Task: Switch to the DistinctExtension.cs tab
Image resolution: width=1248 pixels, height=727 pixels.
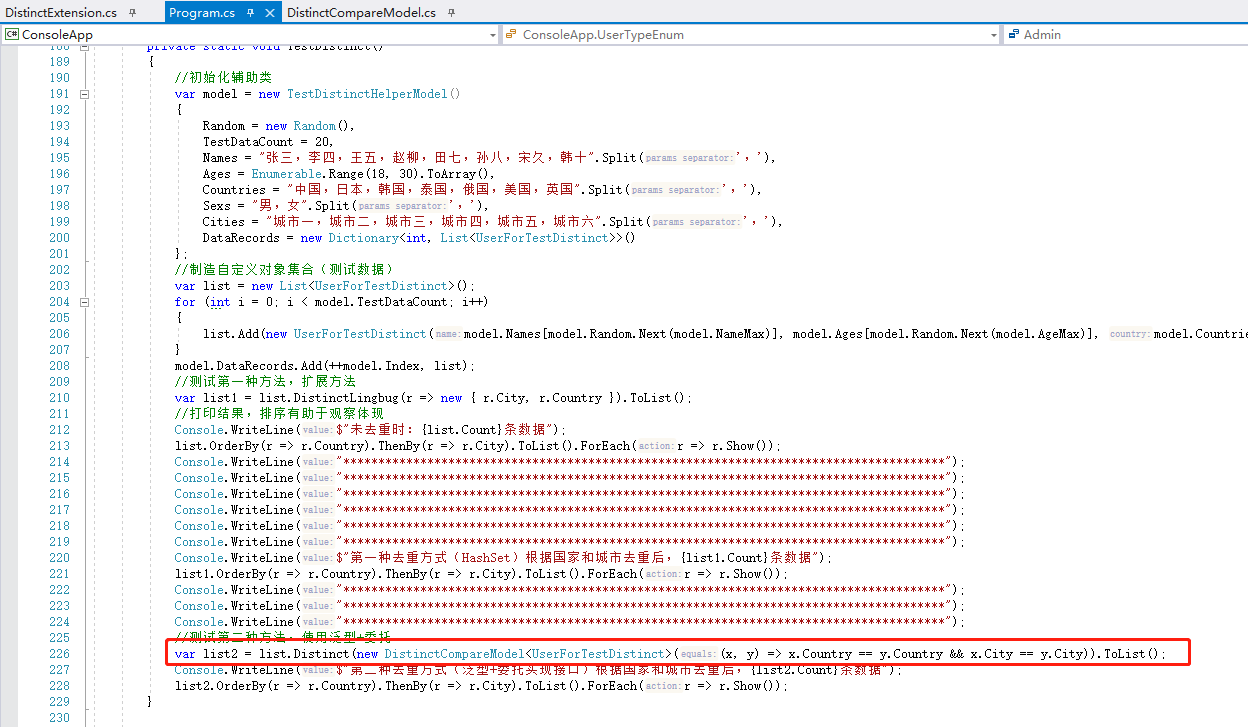Action: [61, 13]
